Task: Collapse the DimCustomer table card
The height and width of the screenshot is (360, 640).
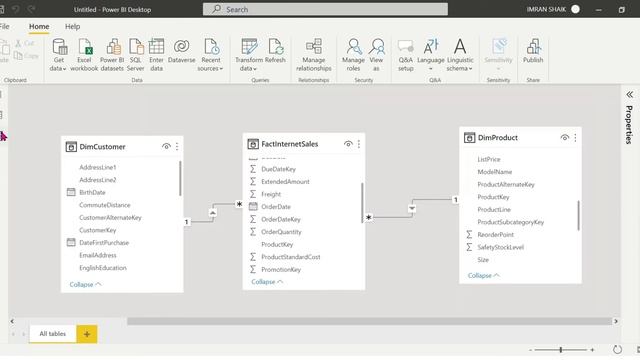Action: tap(85, 284)
